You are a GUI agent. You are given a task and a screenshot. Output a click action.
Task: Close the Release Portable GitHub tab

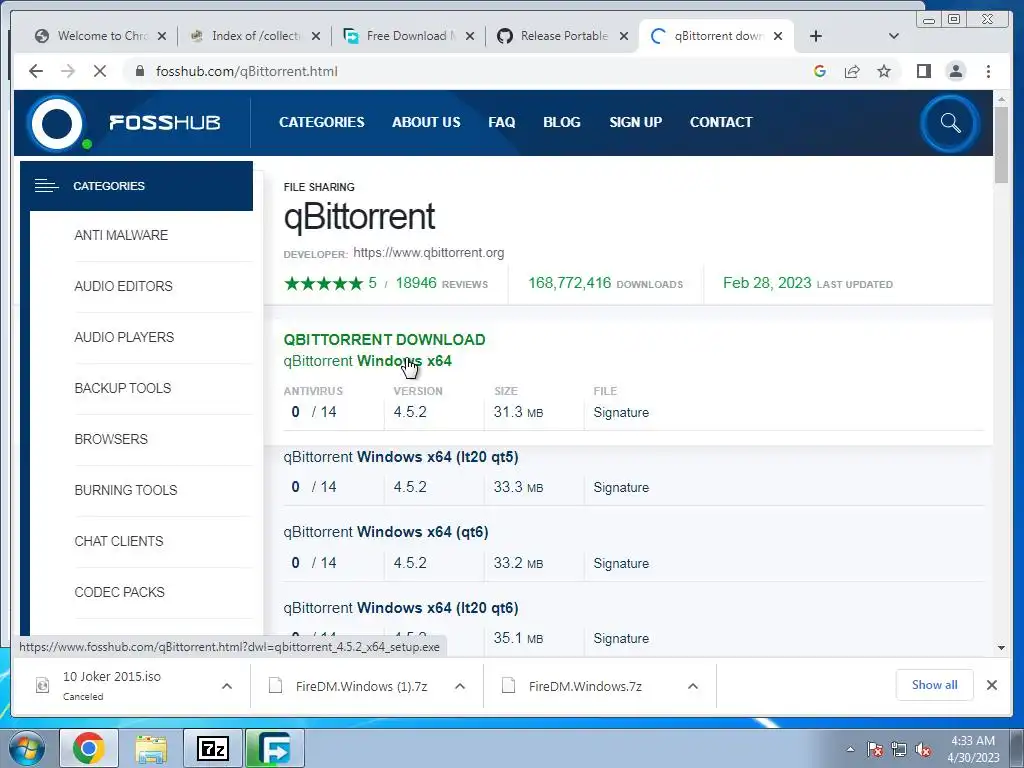coord(624,36)
